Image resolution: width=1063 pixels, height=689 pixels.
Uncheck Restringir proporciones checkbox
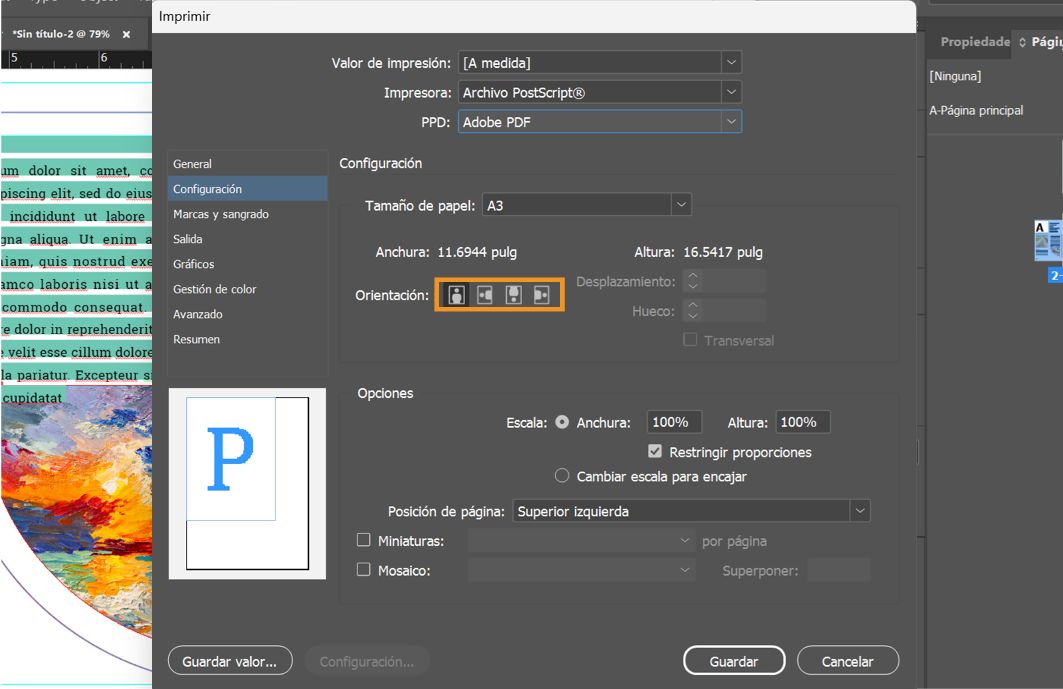coord(655,451)
